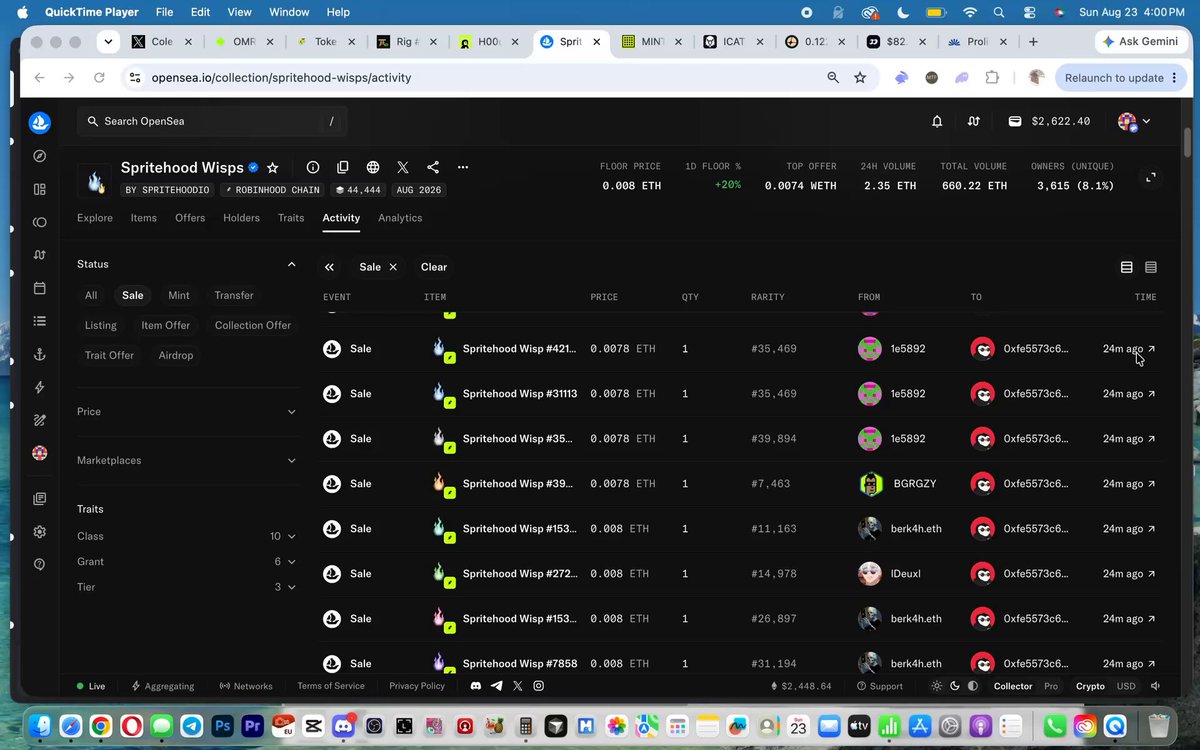The height and width of the screenshot is (750, 1200).
Task: Enable the Transfer status filter
Action: pos(234,295)
